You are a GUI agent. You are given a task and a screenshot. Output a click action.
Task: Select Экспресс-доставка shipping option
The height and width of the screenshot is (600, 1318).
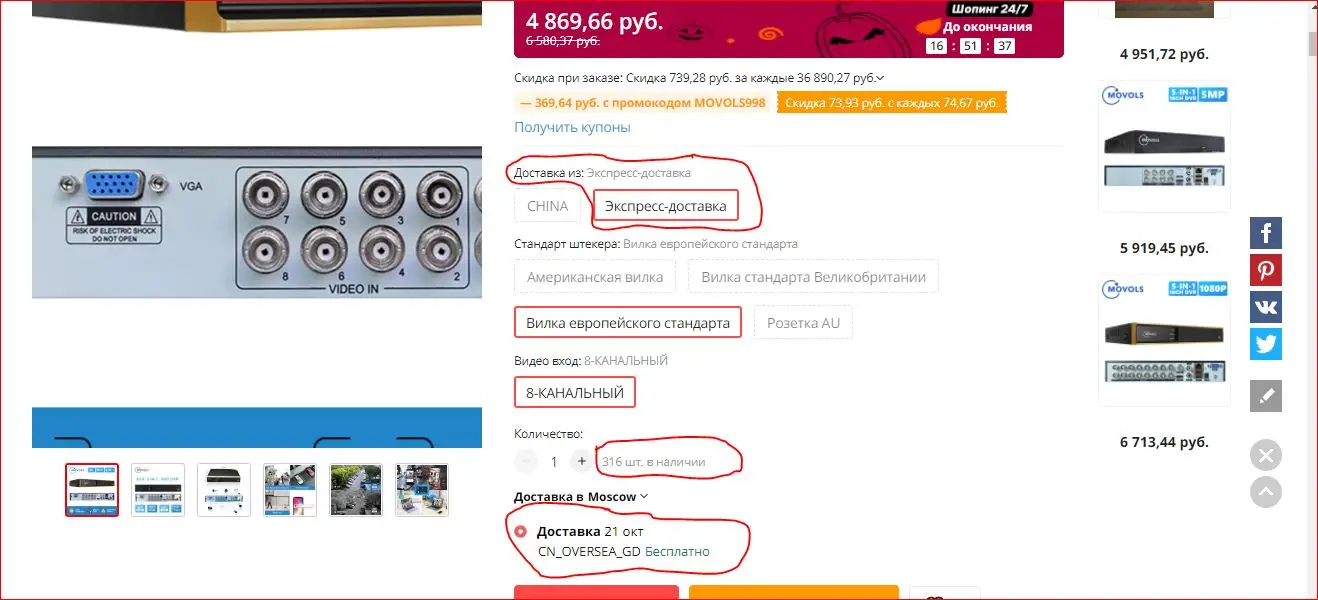665,206
